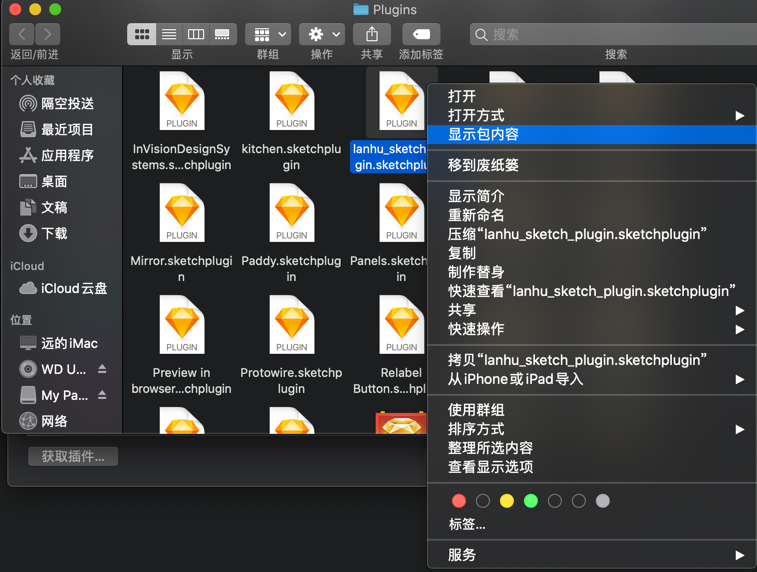Choose Duplicate (复制) in context menu

pos(592,253)
